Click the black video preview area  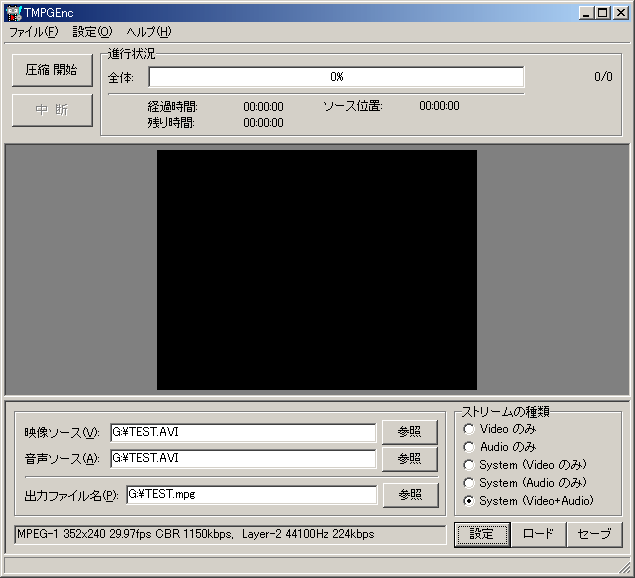coord(317,270)
